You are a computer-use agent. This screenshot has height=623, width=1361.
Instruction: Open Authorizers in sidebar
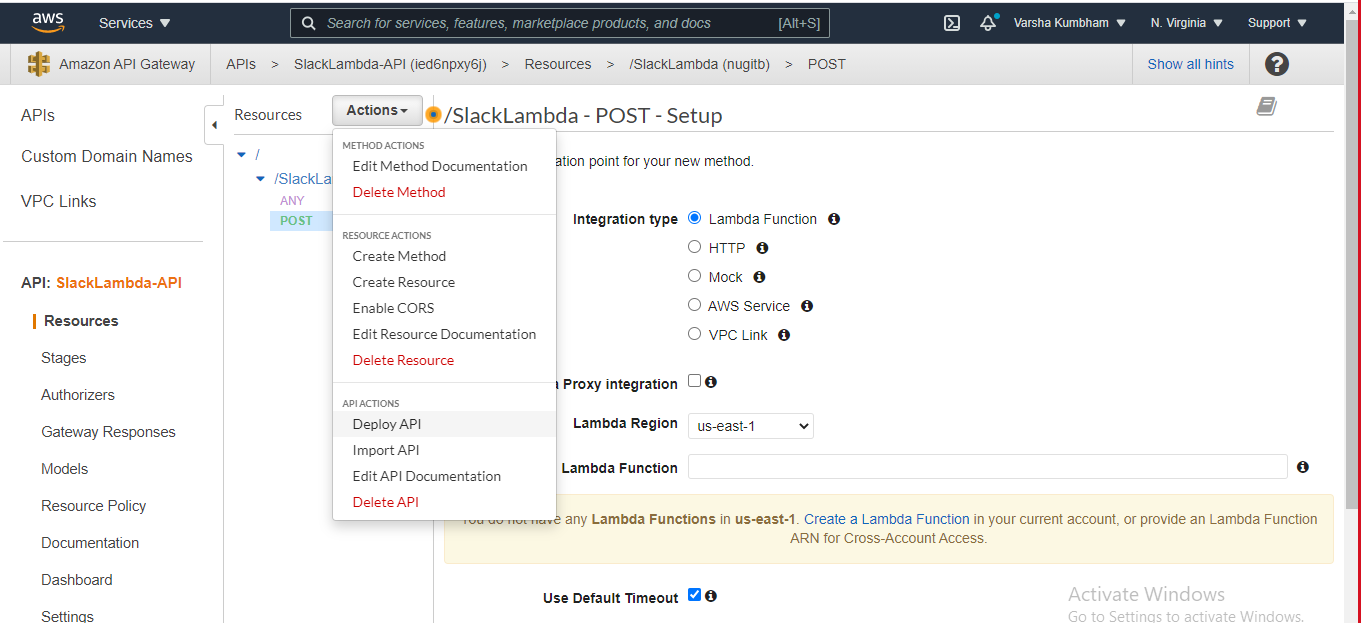click(78, 395)
